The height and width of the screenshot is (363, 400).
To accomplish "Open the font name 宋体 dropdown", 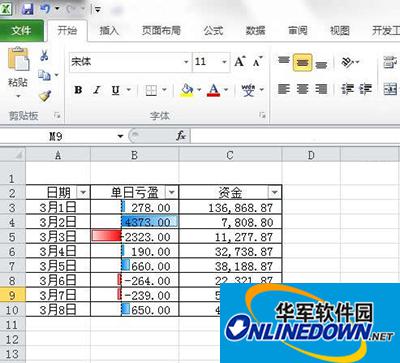I will coord(186,62).
